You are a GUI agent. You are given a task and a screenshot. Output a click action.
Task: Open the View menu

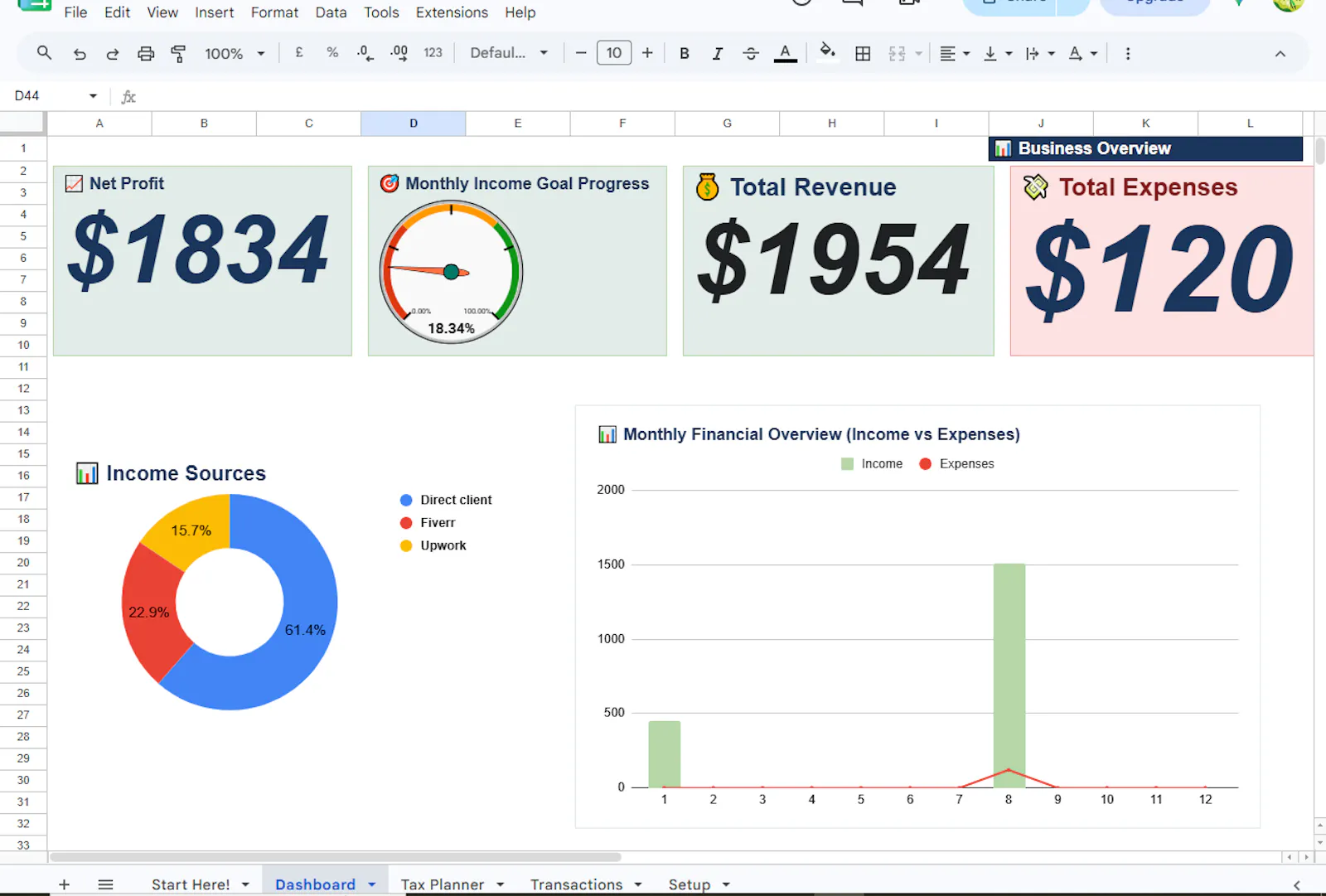coord(162,12)
